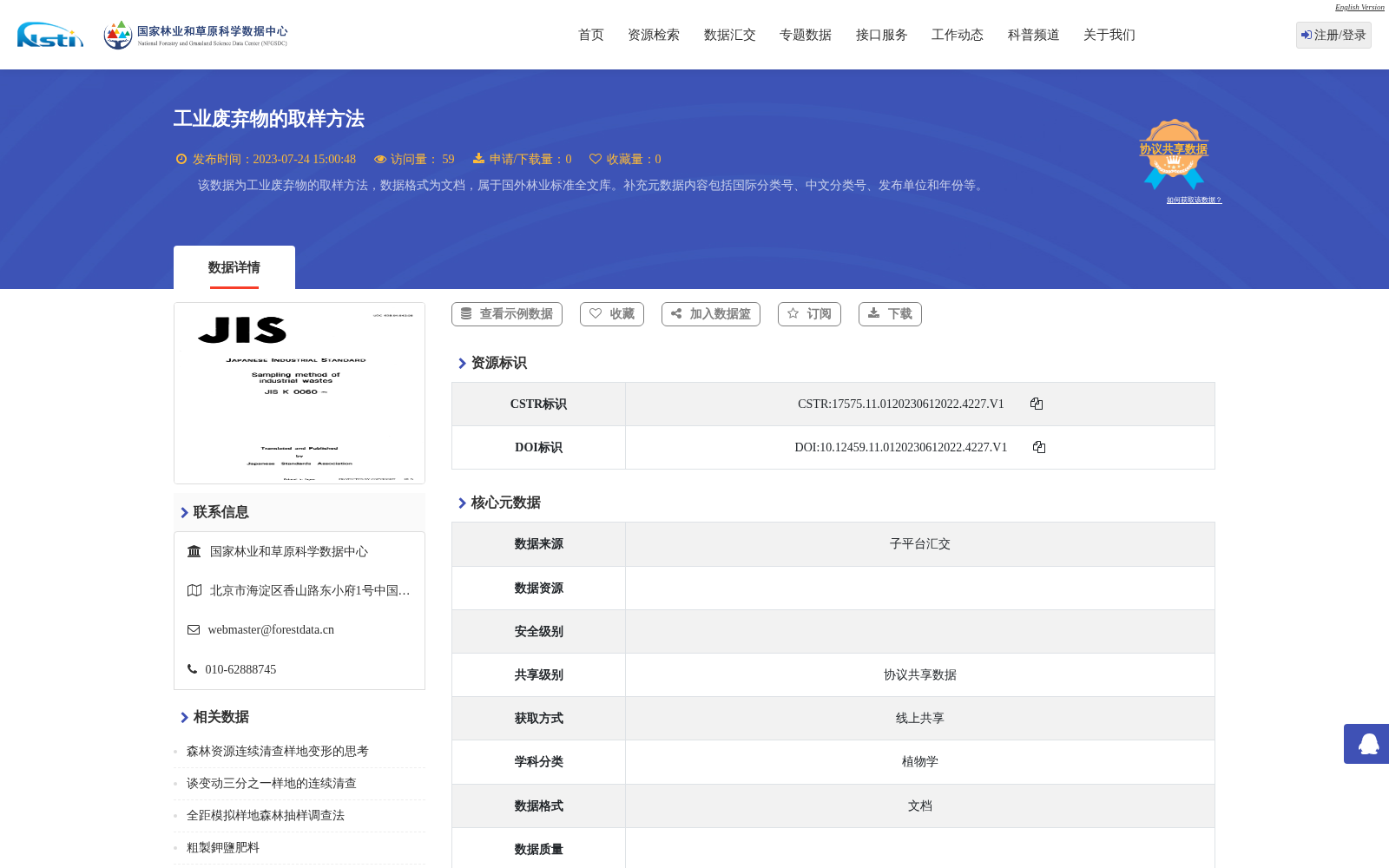Click the 订阅 button
Viewport: 1389px width, 868px height.
click(810, 314)
